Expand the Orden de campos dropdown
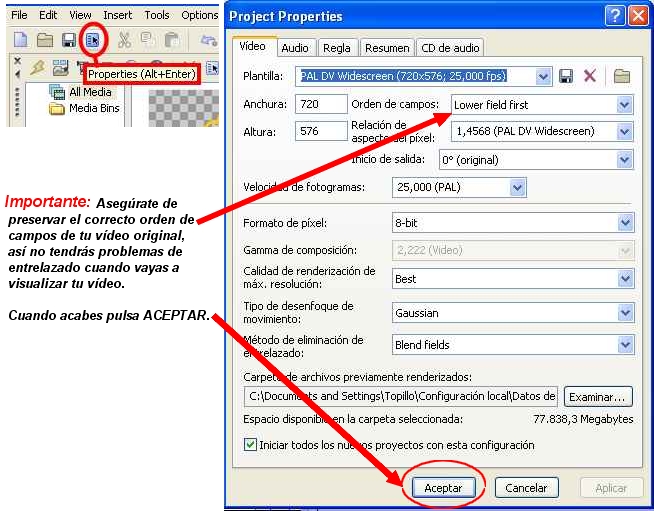Screen dimensions: 654x511 (625, 104)
